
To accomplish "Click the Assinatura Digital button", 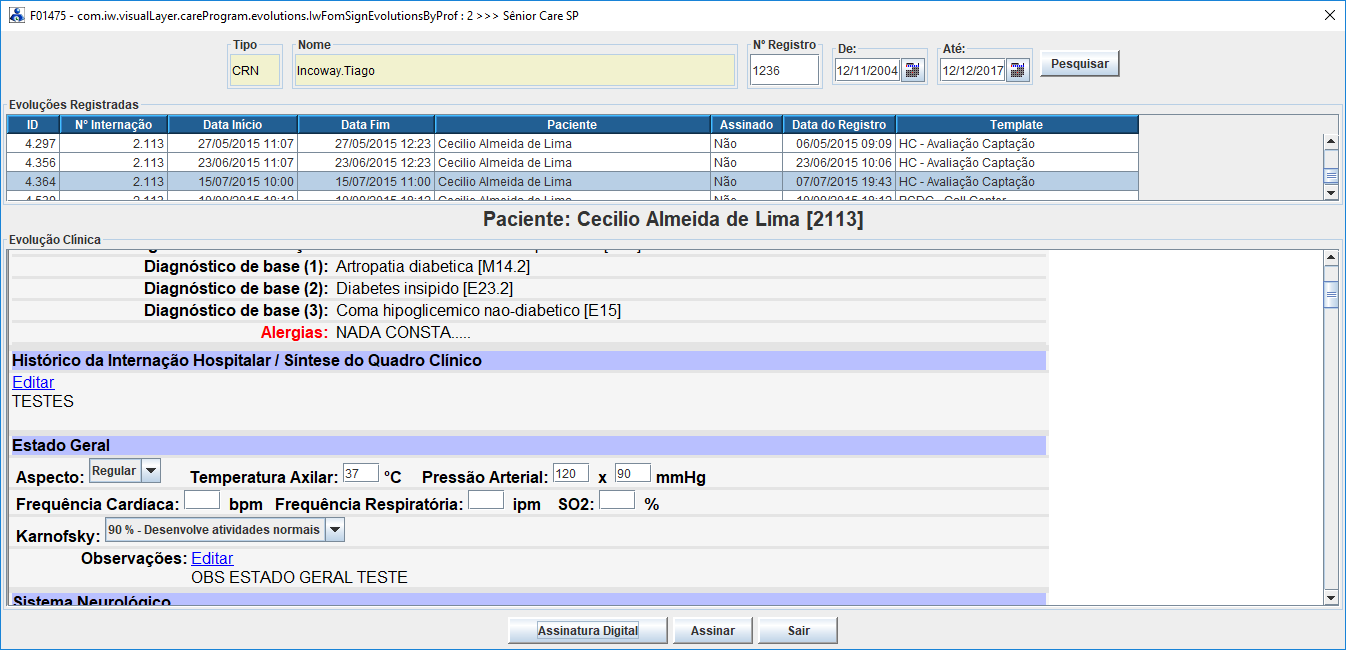I will 587,631.
